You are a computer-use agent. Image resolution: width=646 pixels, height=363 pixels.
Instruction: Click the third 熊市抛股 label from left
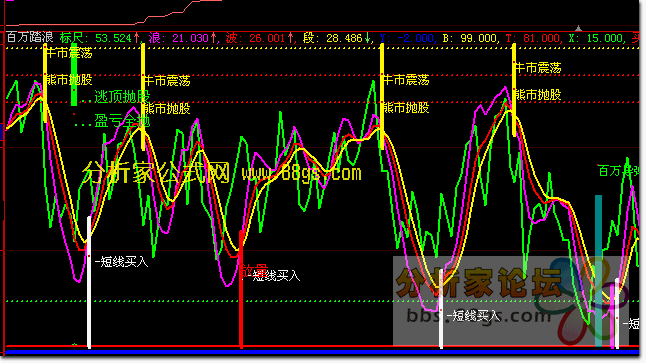(x=407, y=108)
